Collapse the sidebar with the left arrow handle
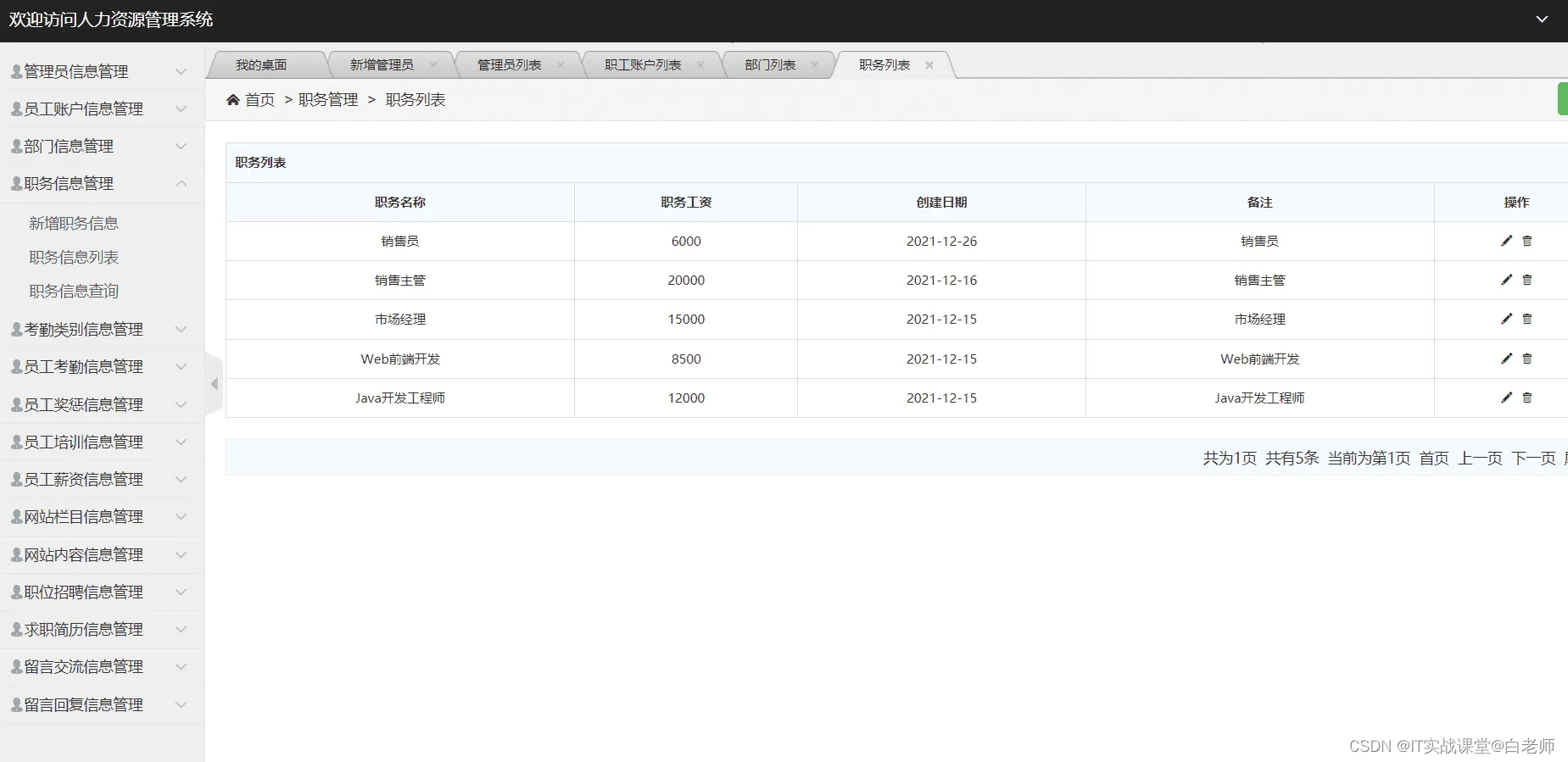The height and width of the screenshot is (762, 1568). (215, 384)
